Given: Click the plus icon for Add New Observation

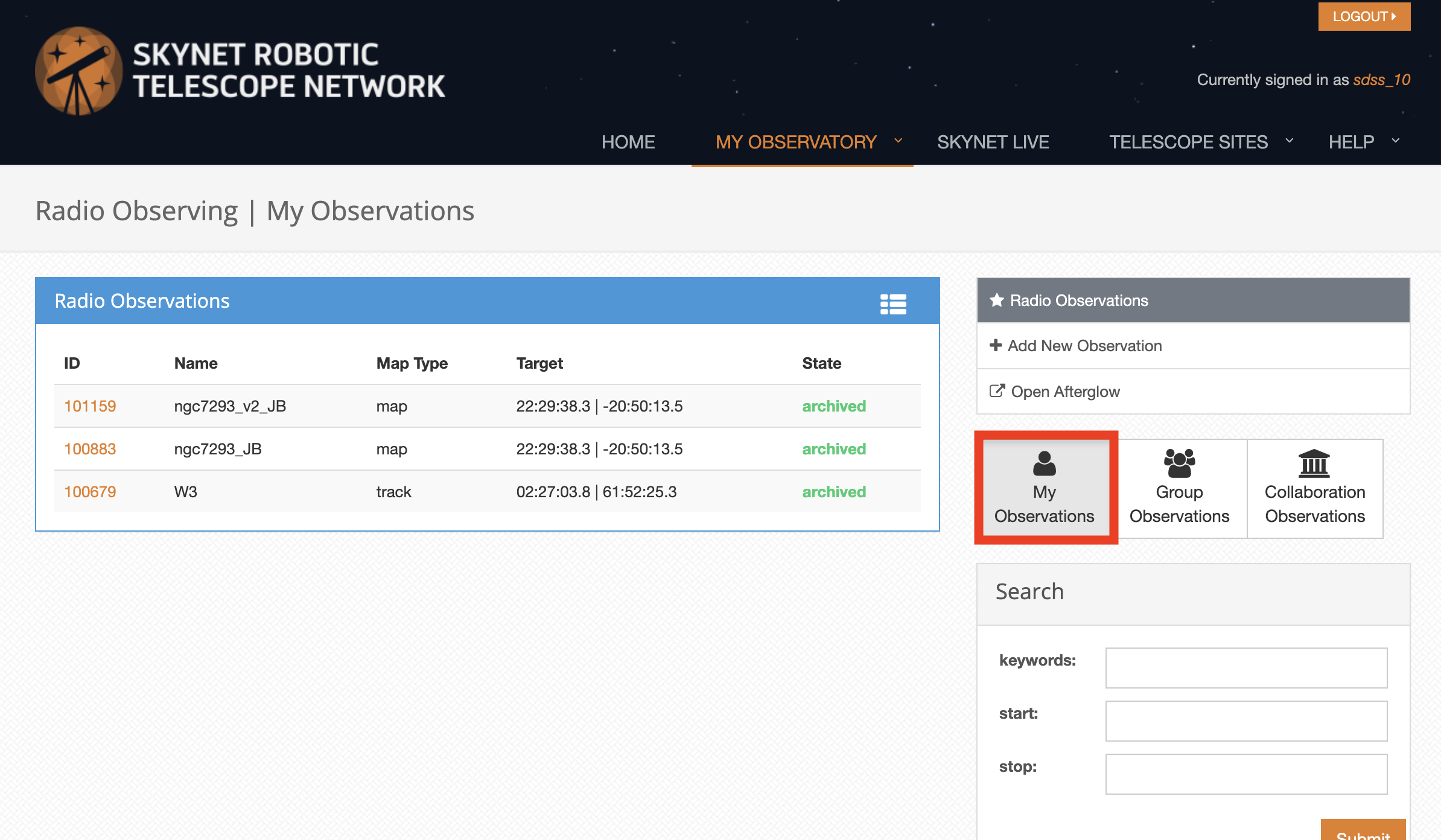Looking at the screenshot, I should (x=996, y=345).
